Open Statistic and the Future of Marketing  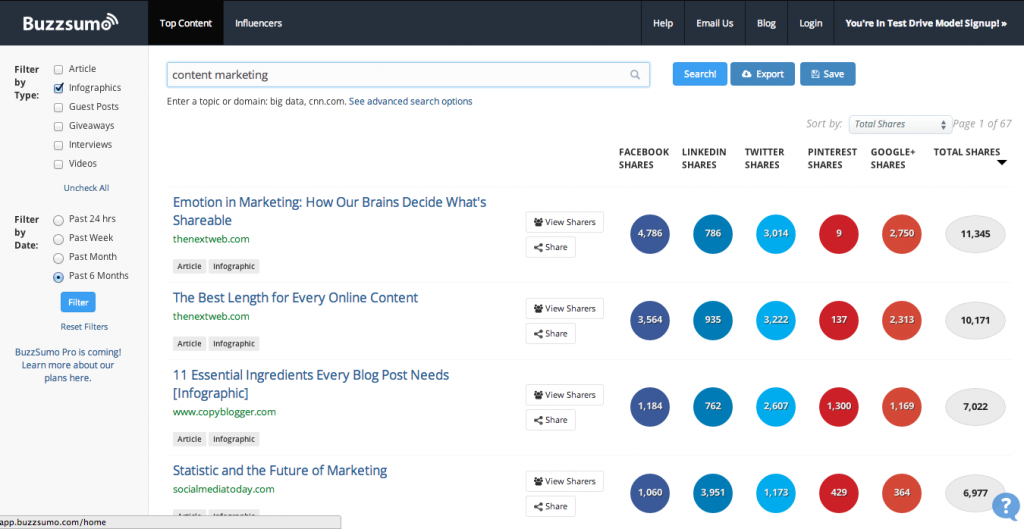coord(280,470)
